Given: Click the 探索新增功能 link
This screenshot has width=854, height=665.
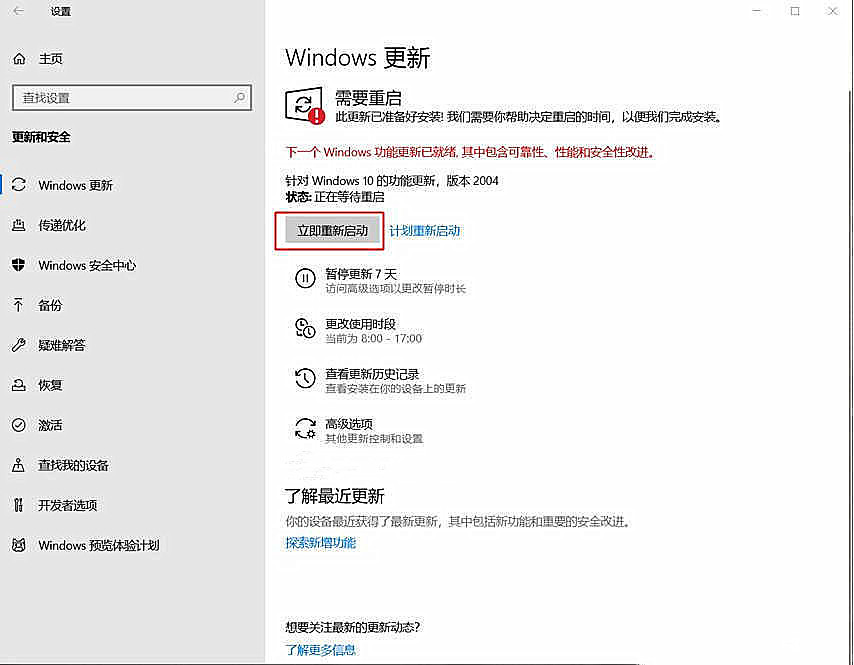Looking at the screenshot, I should (320, 542).
